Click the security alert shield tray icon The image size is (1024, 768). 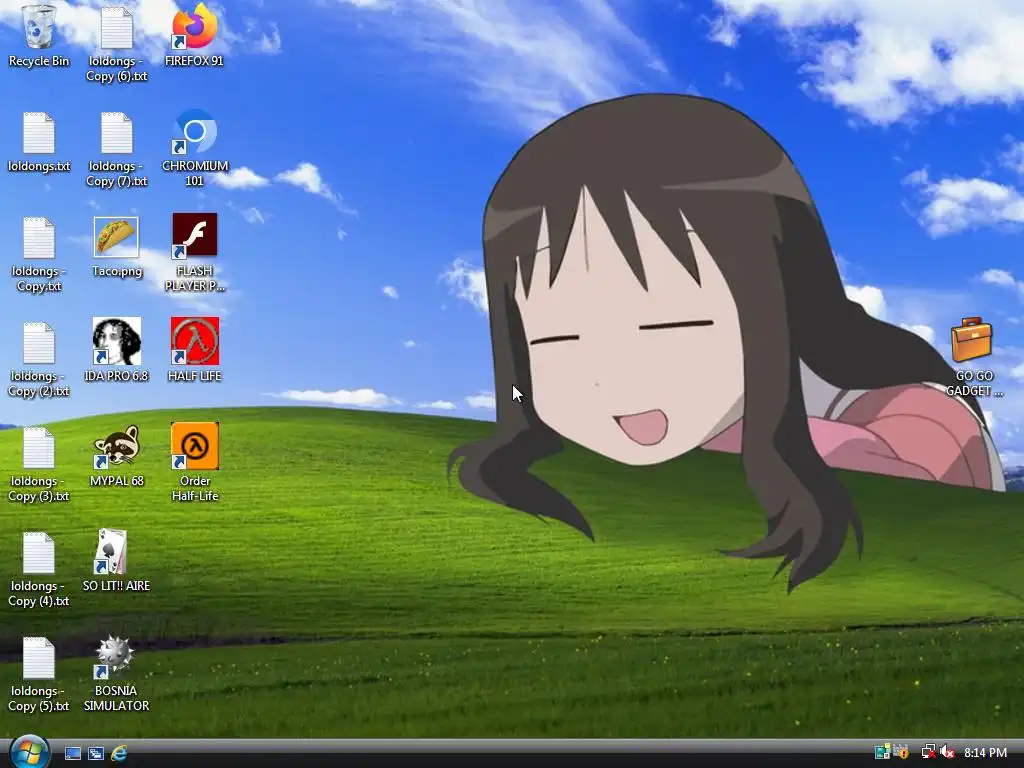pyautogui.click(x=902, y=752)
